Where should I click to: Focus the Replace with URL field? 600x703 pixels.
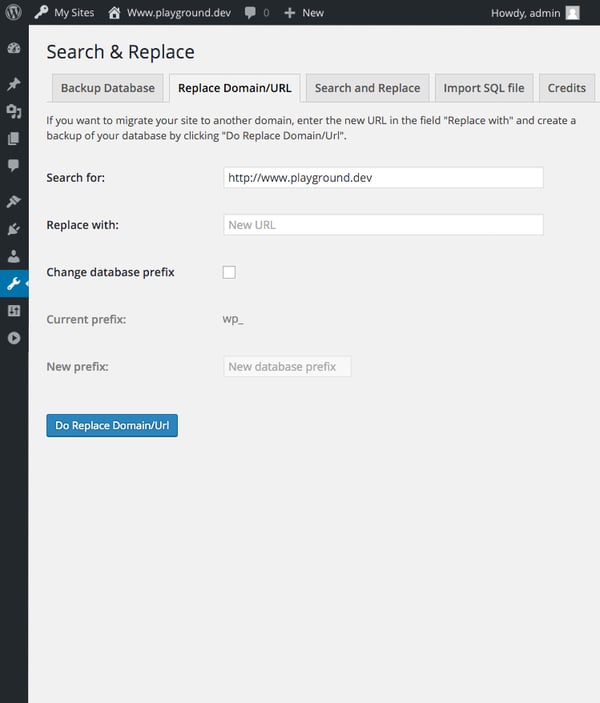pyautogui.click(x=383, y=225)
